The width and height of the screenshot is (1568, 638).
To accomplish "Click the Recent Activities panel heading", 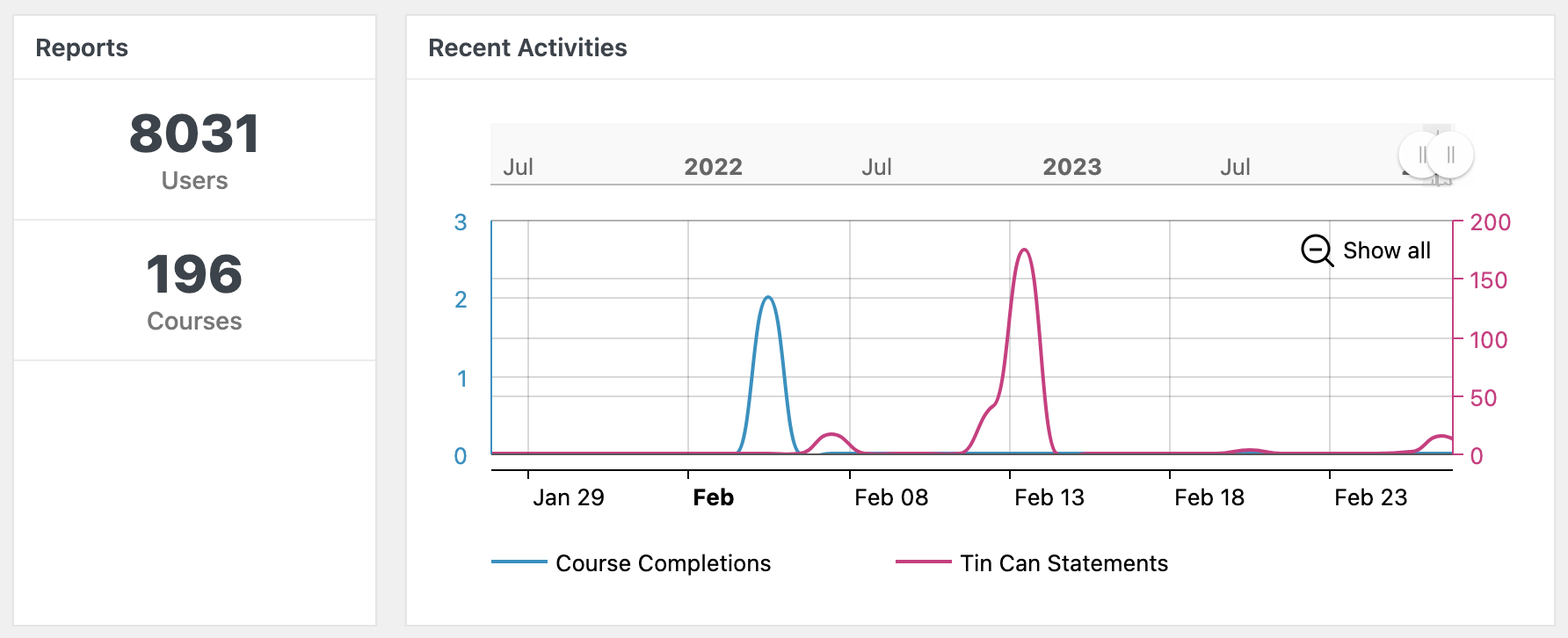I will (x=527, y=47).
